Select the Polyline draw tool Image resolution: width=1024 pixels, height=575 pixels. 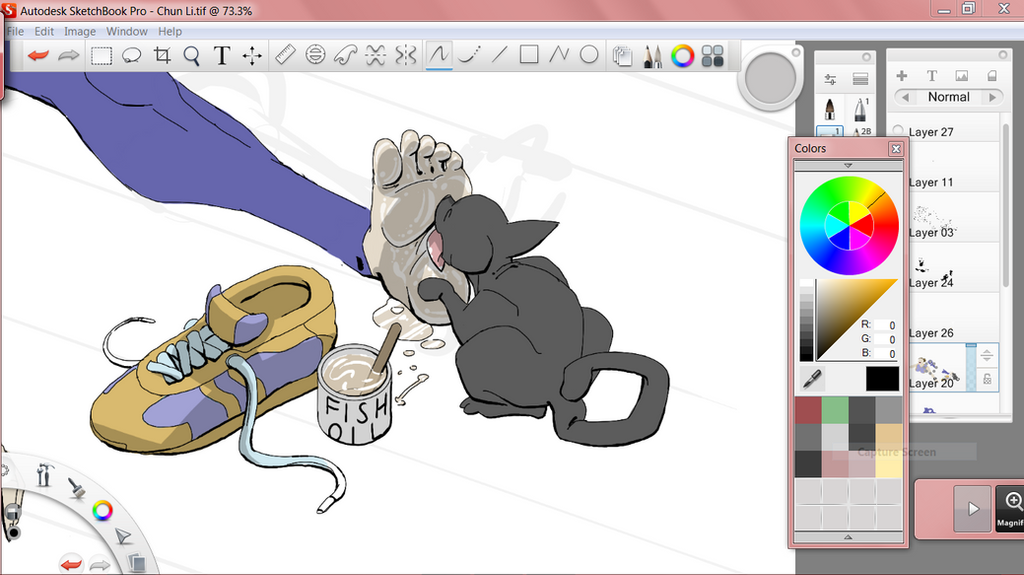(559, 55)
